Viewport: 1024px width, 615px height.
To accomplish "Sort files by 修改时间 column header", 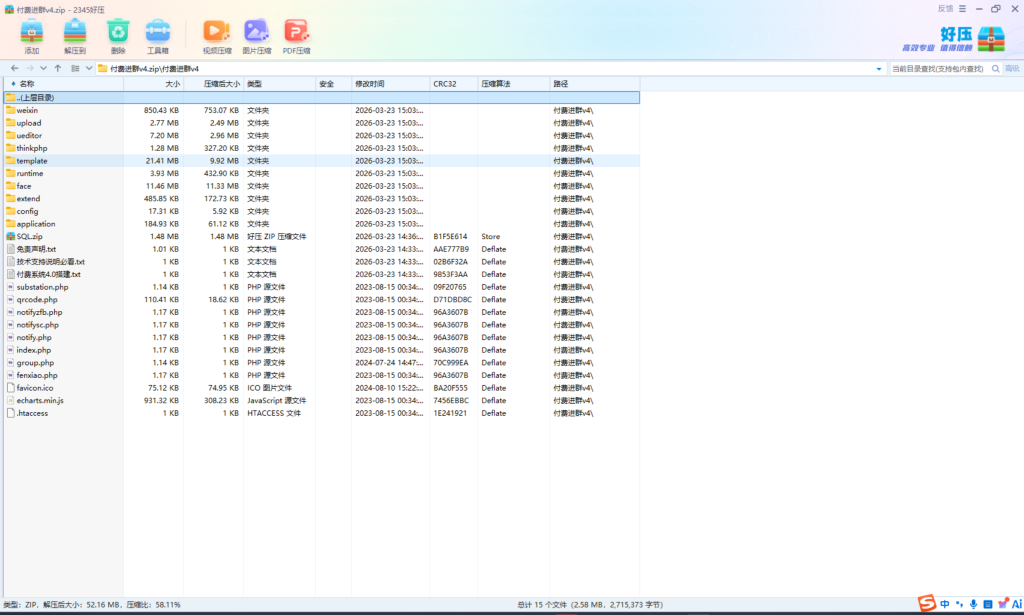I will pos(369,84).
